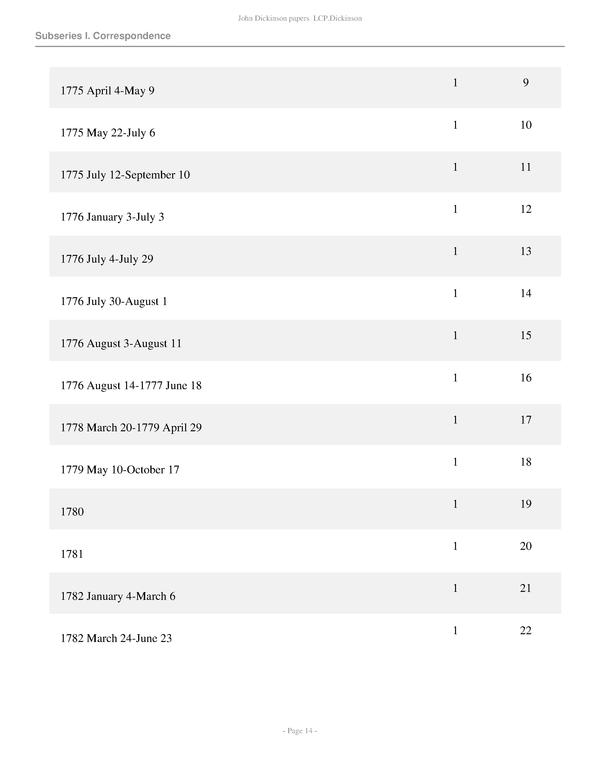This screenshot has width=600, height=776.
Task: Click the "1776 August 3-August 11" row
Action: click(x=121, y=344)
